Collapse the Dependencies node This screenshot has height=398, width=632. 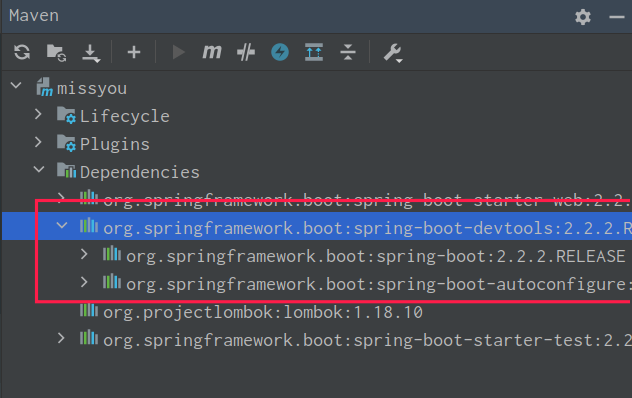pyautogui.click(x=39, y=170)
